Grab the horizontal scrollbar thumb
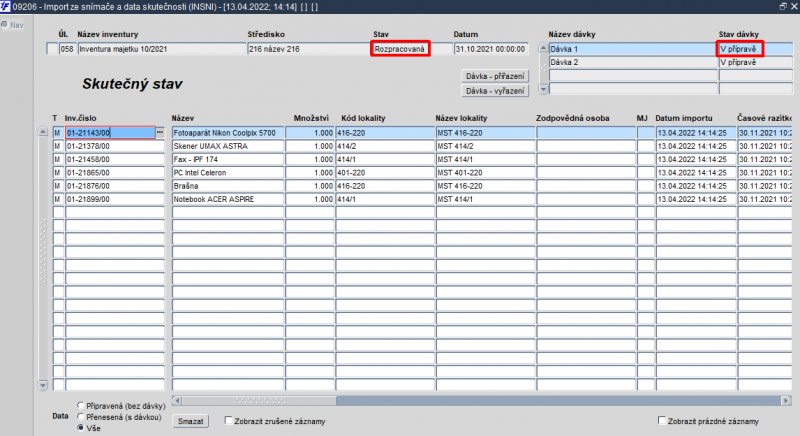This screenshot has width=800, height=436. coord(259,400)
